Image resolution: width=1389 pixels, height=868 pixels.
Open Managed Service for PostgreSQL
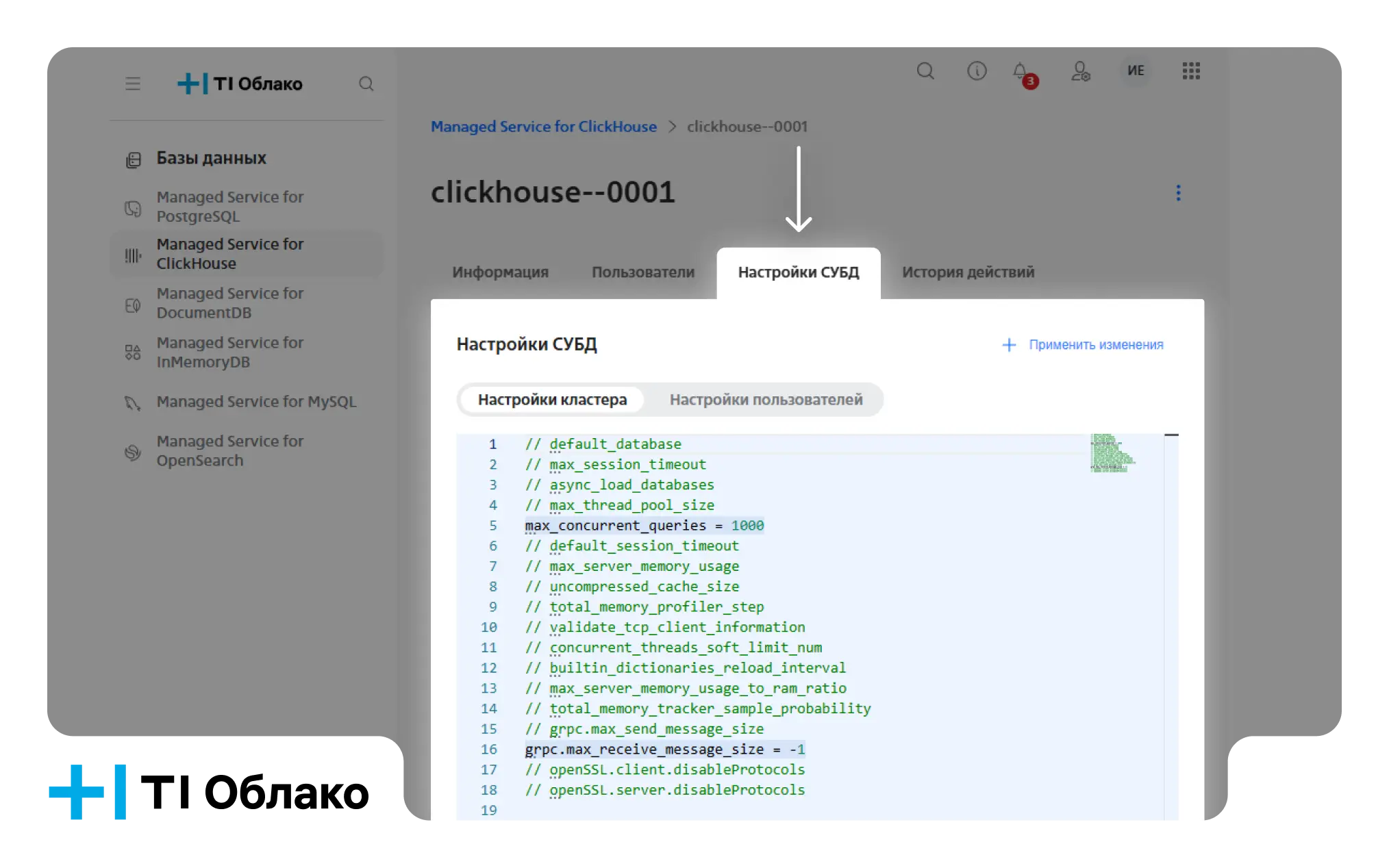246,206
